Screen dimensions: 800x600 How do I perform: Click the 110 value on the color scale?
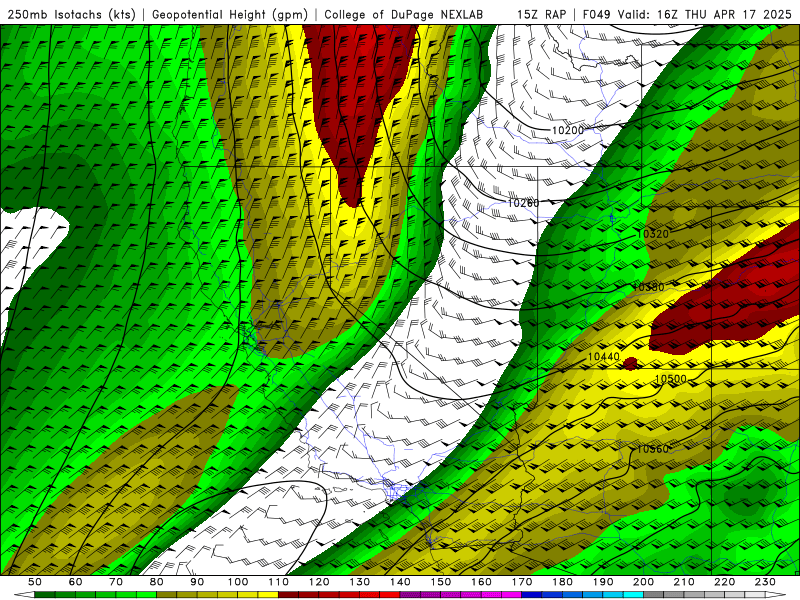pos(279,582)
